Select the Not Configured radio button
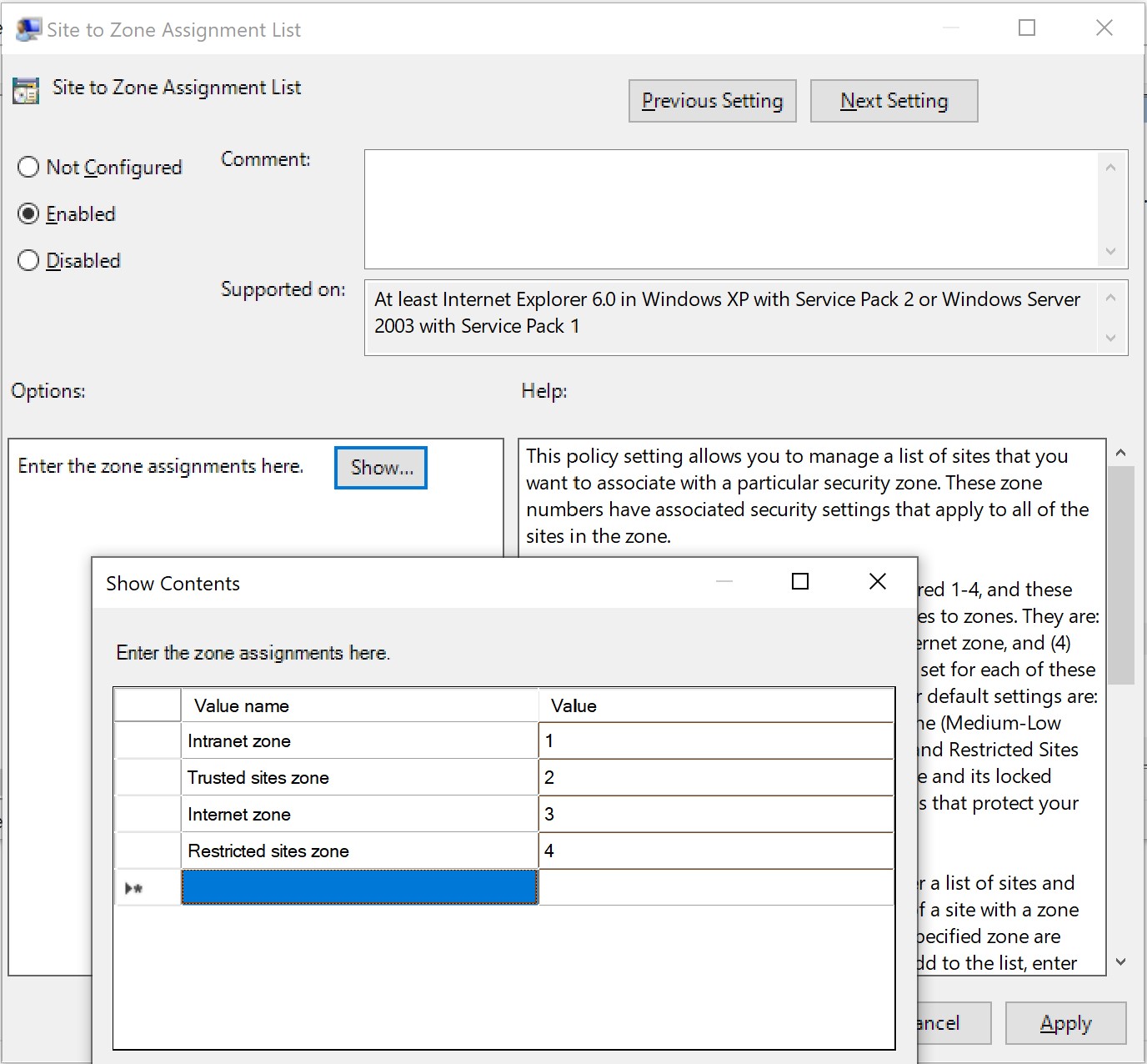Viewport: 1147px width, 1064px height. [28, 168]
